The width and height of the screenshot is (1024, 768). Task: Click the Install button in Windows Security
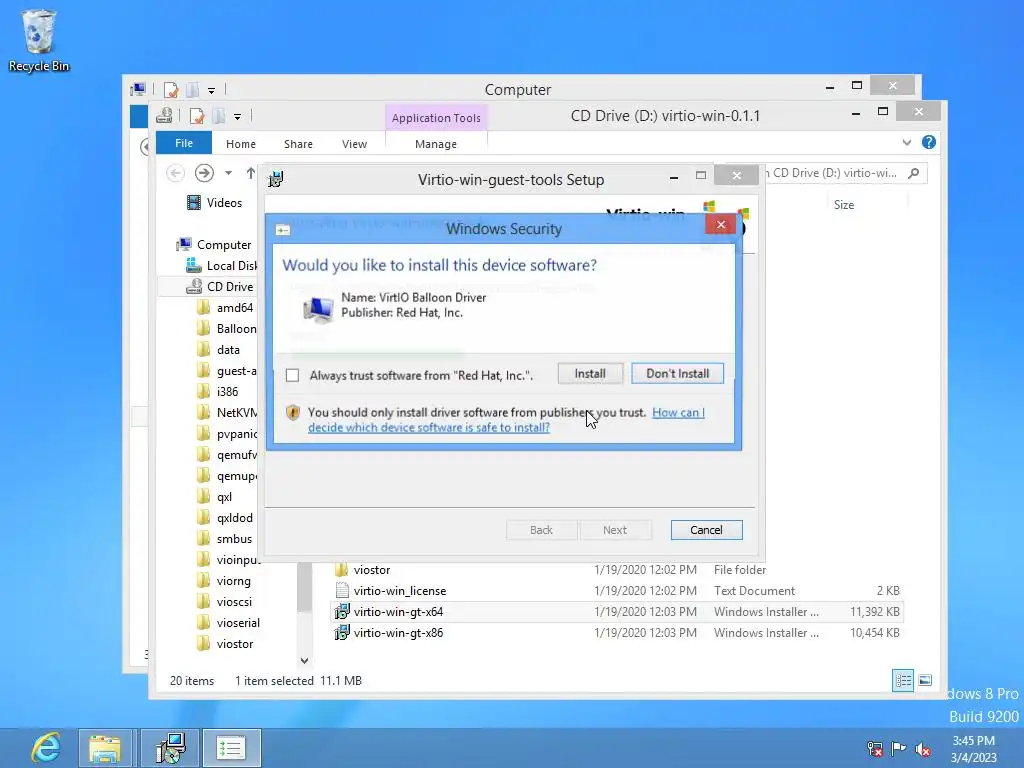click(590, 374)
